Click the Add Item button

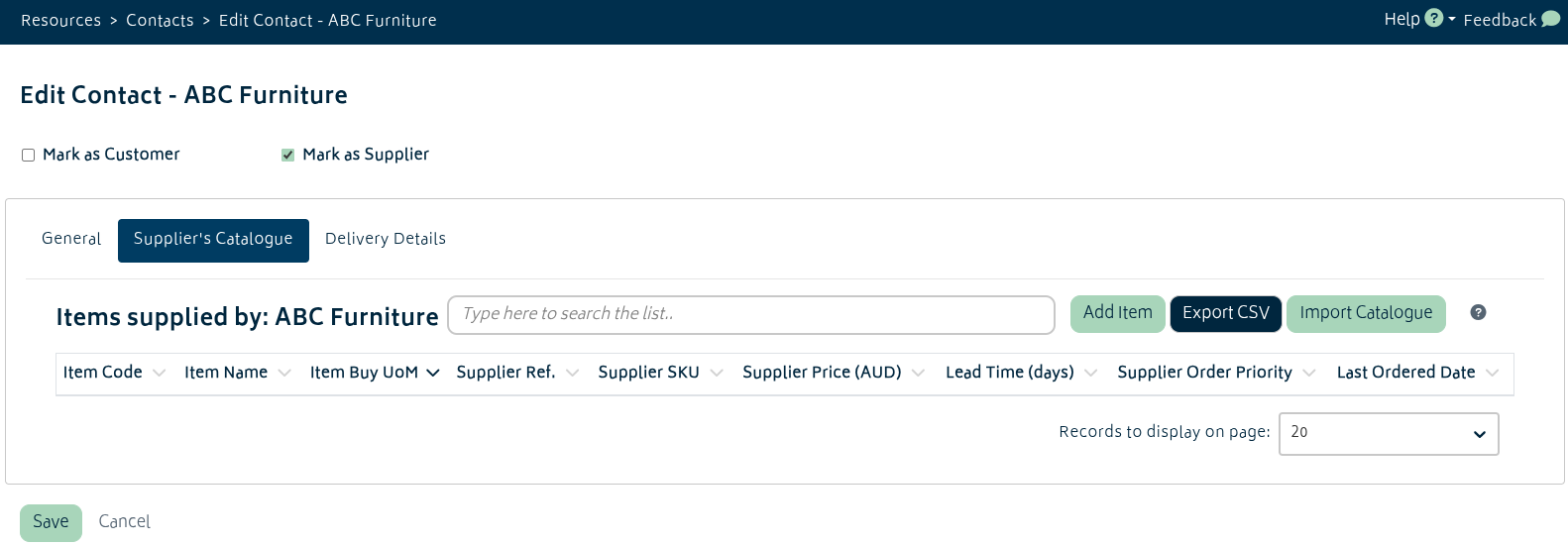(x=1117, y=313)
